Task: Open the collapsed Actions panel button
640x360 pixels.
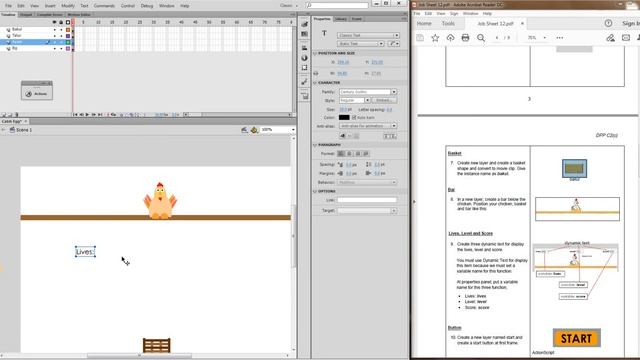Action: coord(37,94)
